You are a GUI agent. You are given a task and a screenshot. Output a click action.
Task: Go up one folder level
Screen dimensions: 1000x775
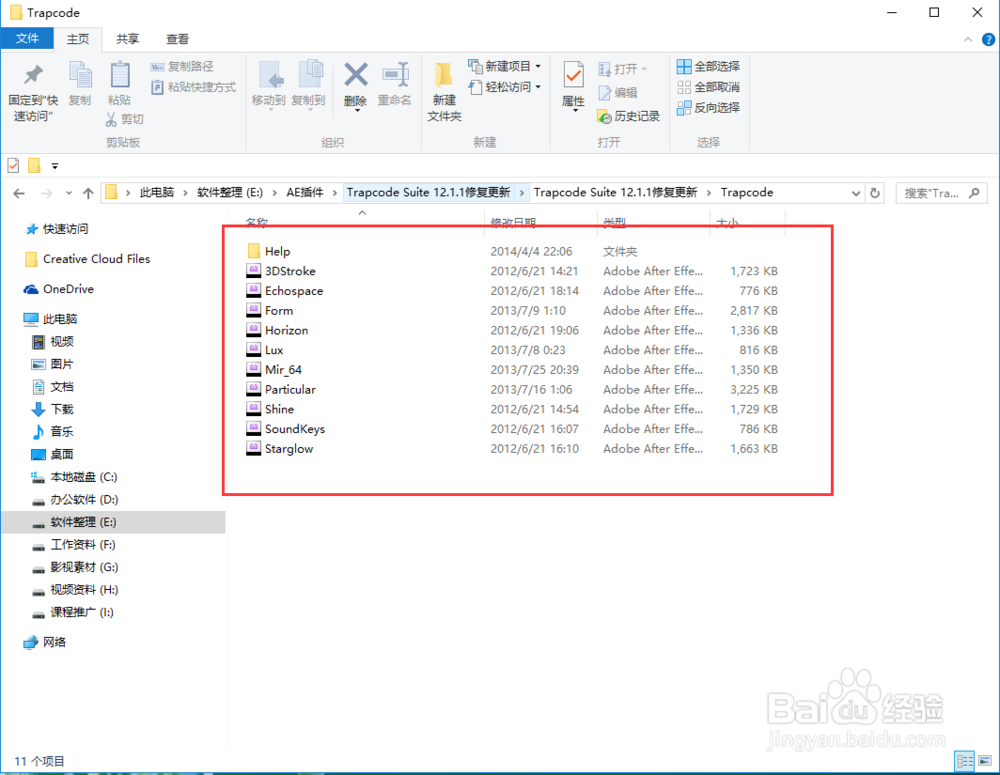tap(88, 193)
